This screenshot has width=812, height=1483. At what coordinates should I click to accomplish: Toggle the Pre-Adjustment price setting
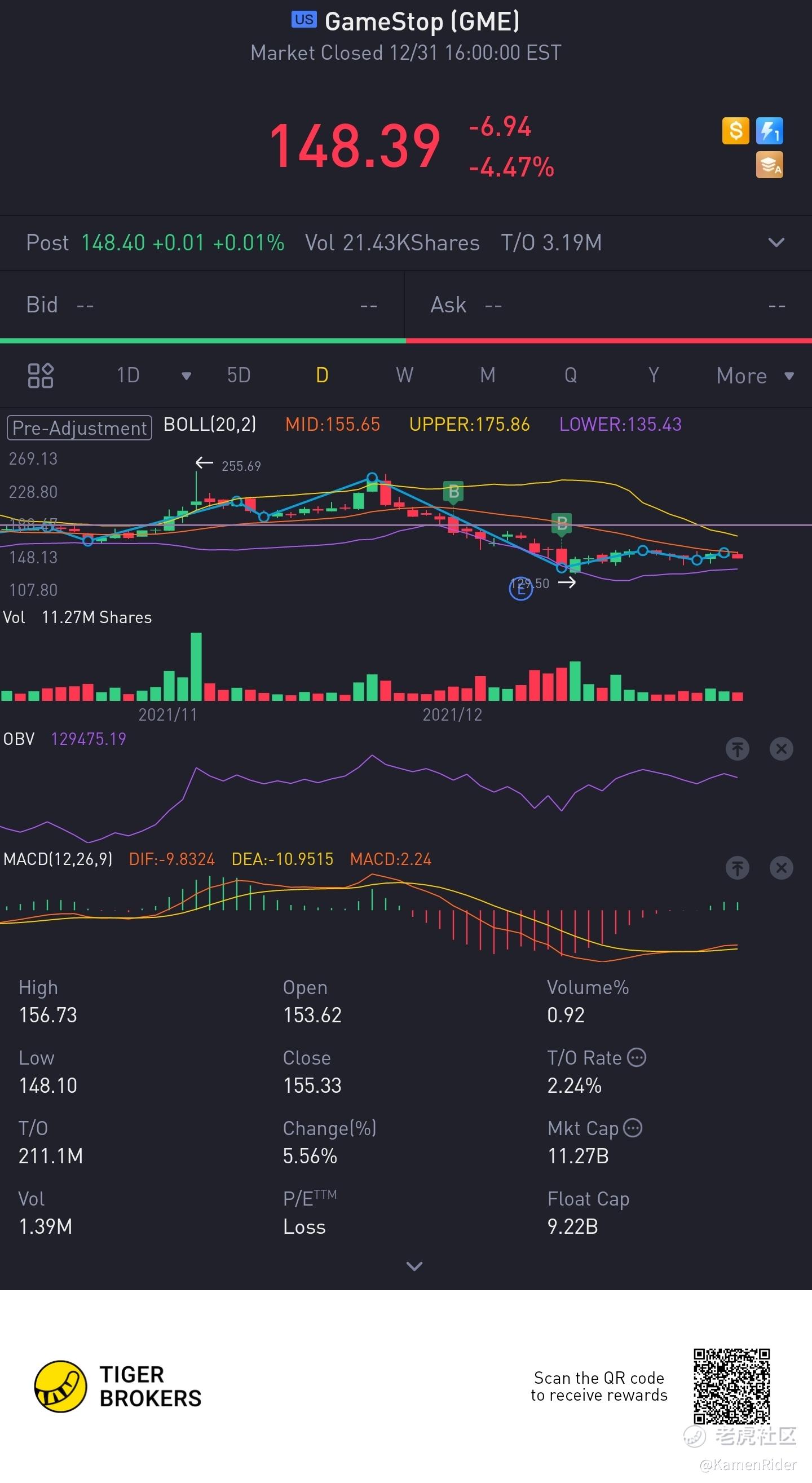click(x=80, y=428)
